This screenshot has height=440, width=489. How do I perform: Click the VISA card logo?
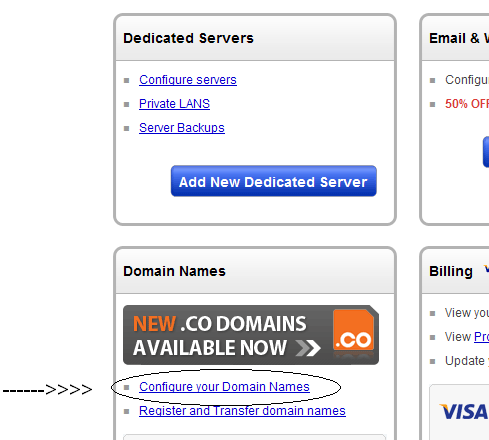pos(464,411)
